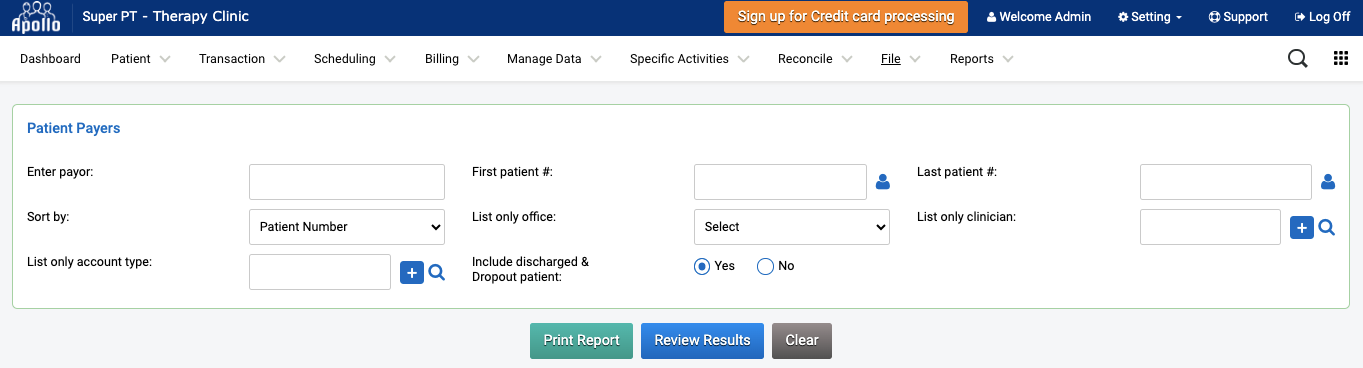
Task: Click search icon next to clinician field
Action: click(x=1327, y=228)
